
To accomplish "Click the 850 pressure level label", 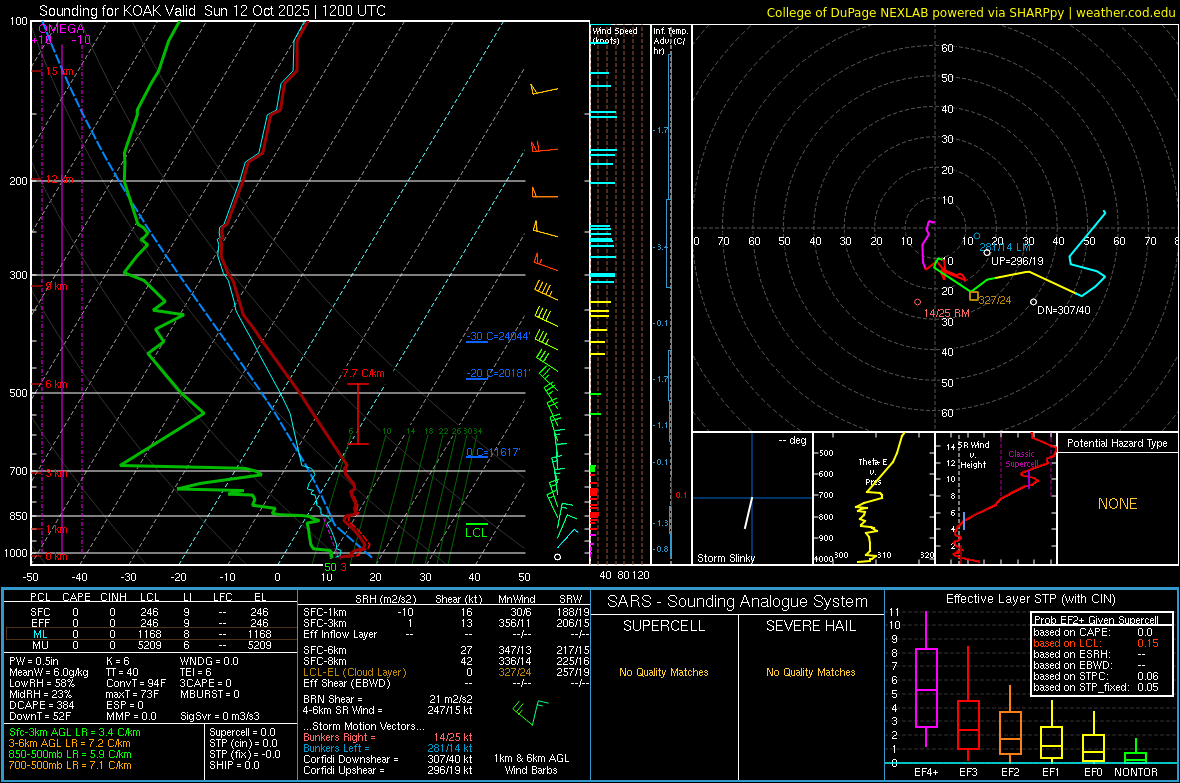I will click(x=18, y=516).
